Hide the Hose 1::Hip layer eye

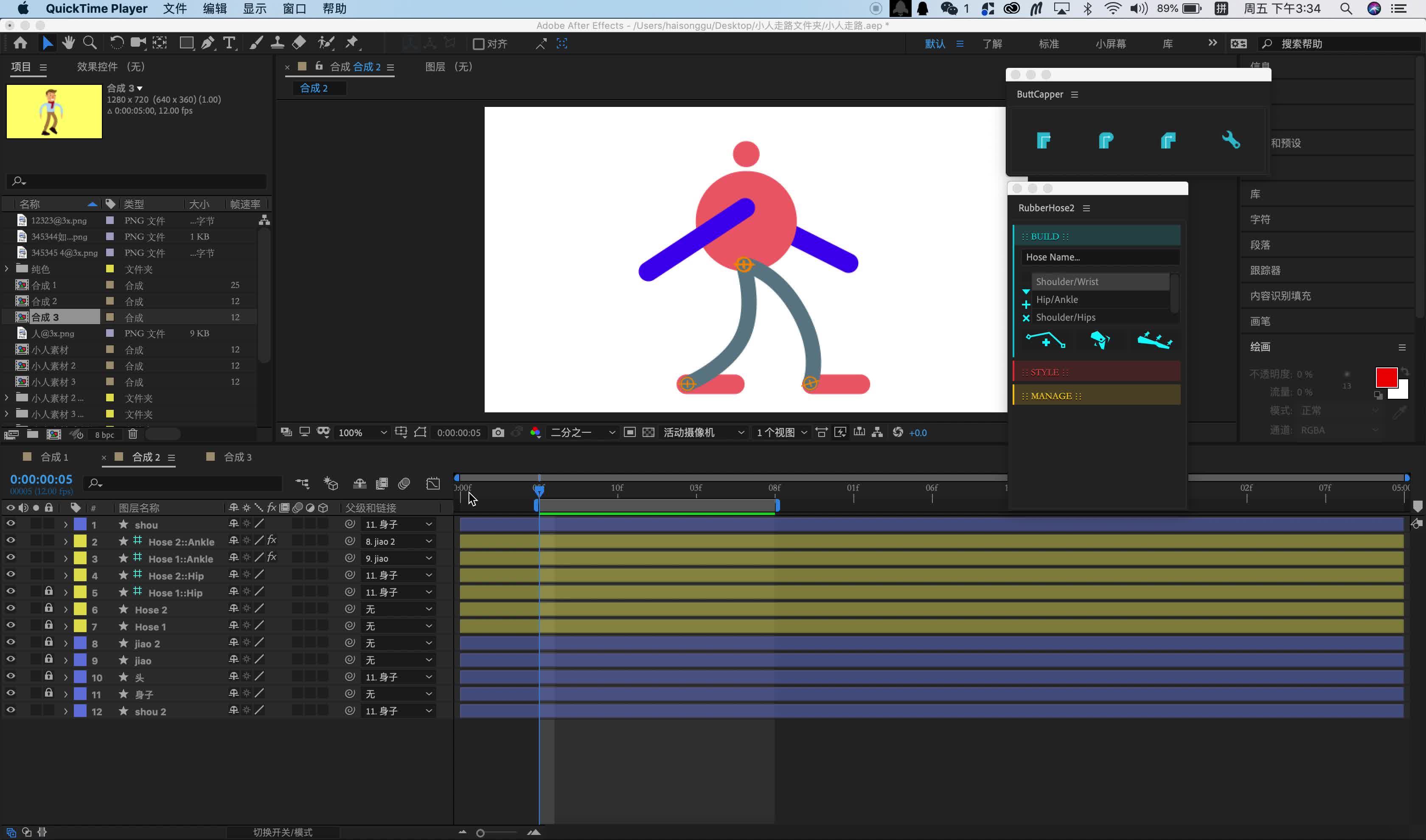pyautogui.click(x=10, y=592)
